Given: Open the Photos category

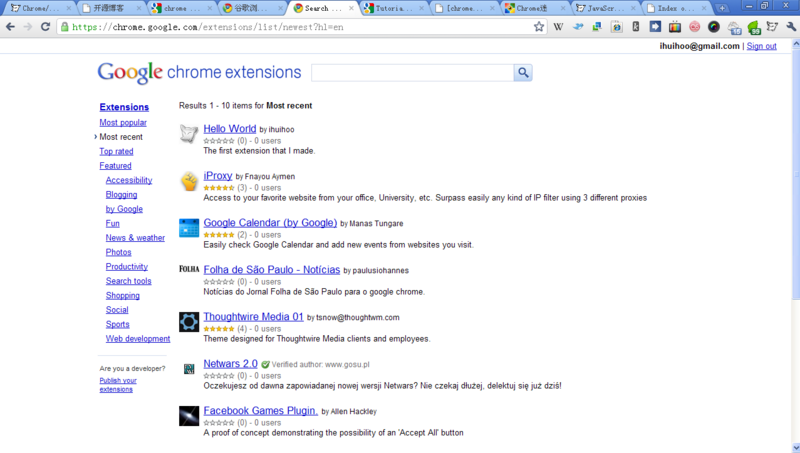Looking at the screenshot, I should [x=118, y=252].
